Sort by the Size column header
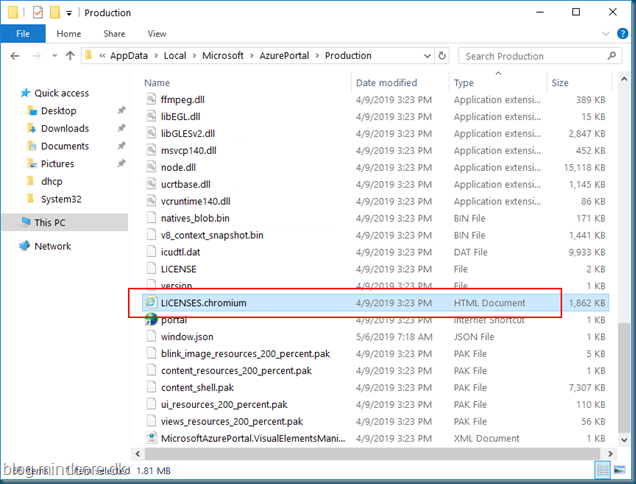Image resolution: width=636 pixels, height=484 pixels. 560,83
